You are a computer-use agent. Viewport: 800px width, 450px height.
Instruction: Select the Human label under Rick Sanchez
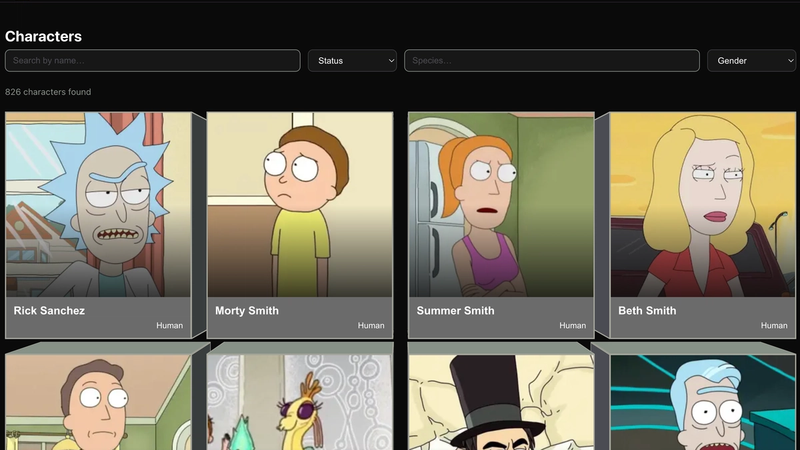[169, 326]
